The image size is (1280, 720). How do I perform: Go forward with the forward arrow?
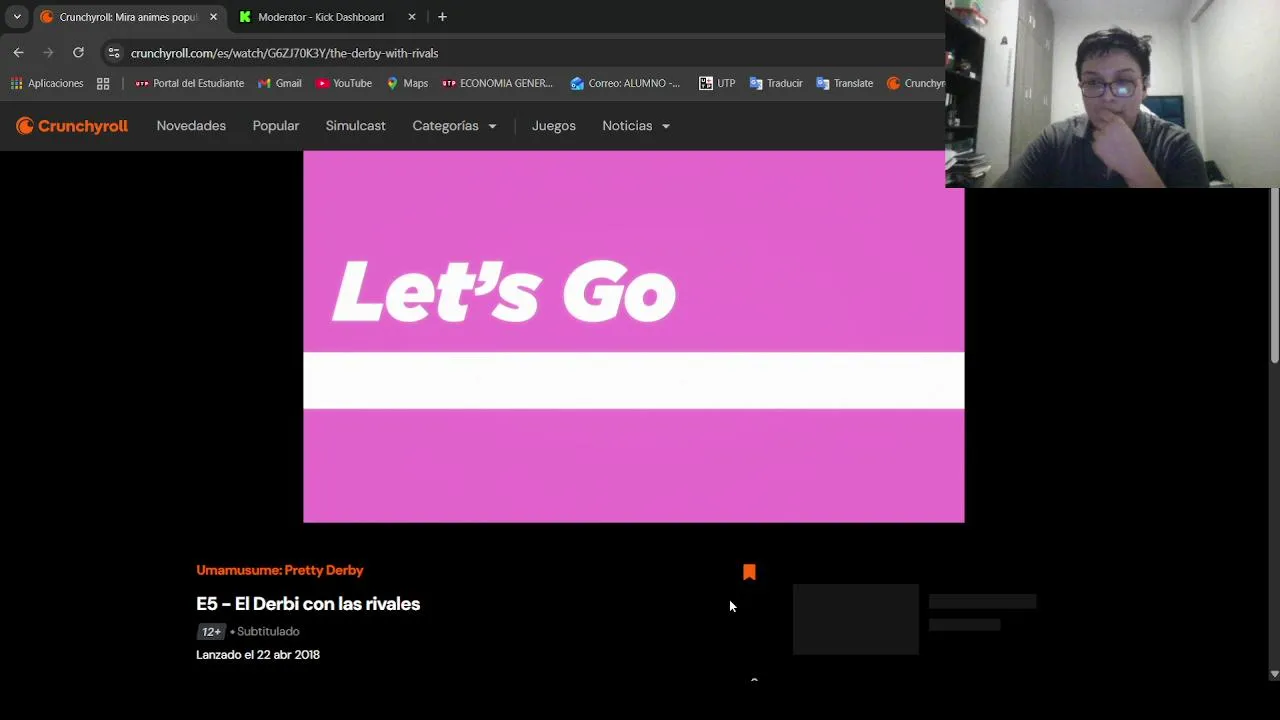[48, 53]
